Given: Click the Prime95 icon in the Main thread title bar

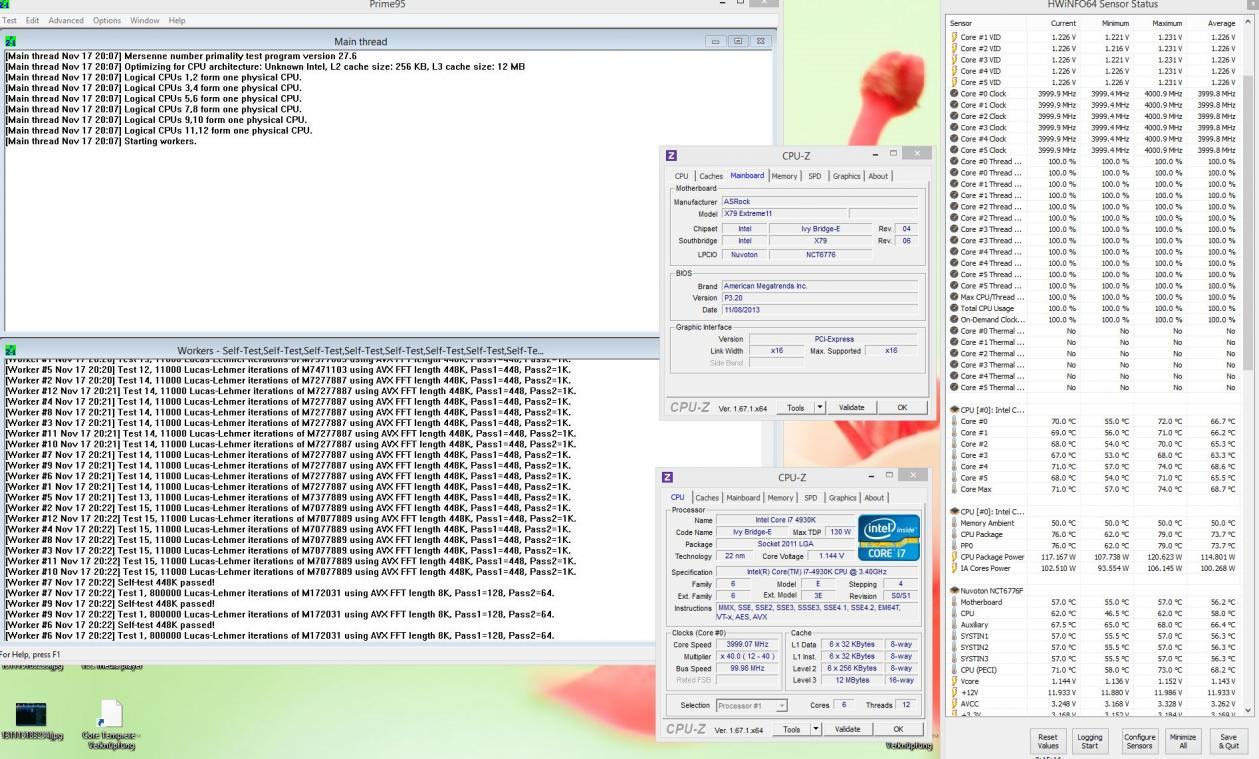Looking at the screenshot, I should click(11, 42).
